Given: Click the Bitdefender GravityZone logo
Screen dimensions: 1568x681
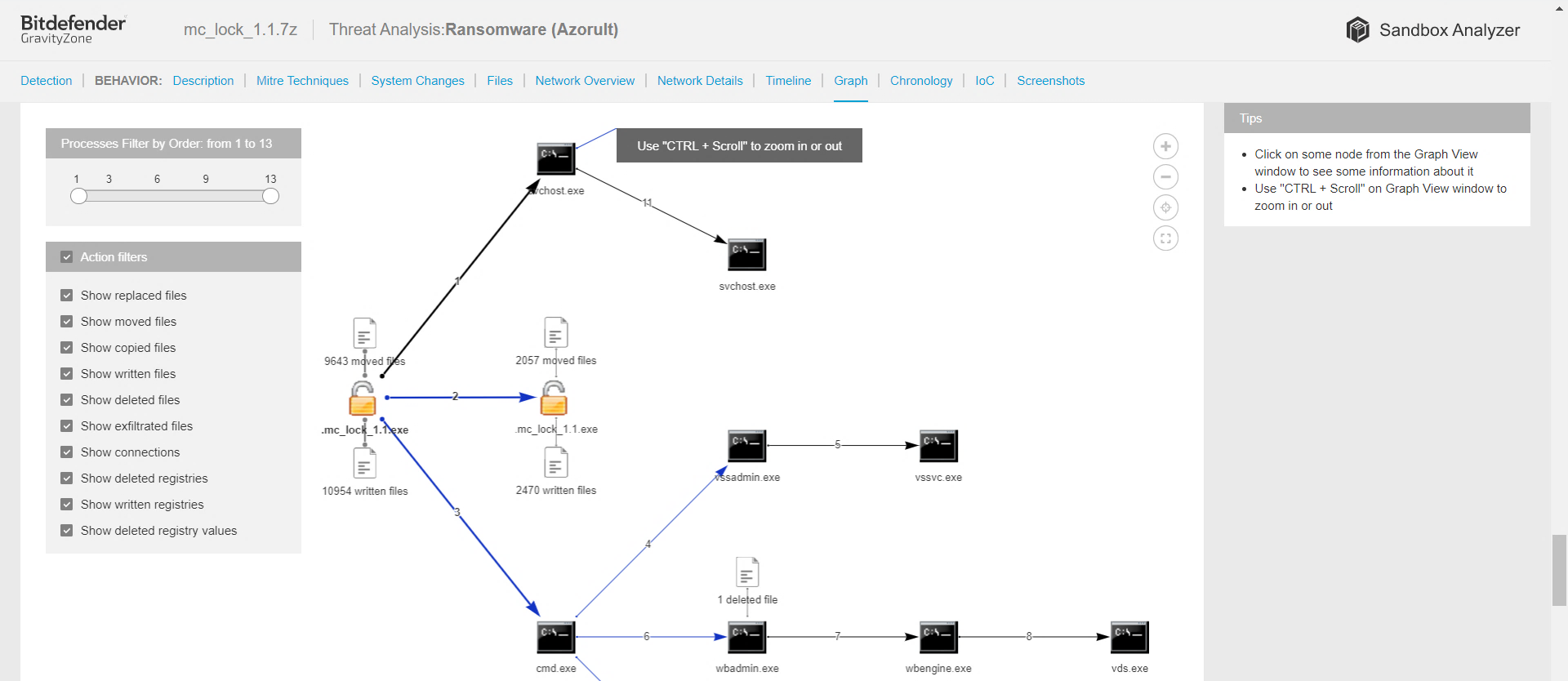Looking at the screenshot, I should (x=73, y=29).
